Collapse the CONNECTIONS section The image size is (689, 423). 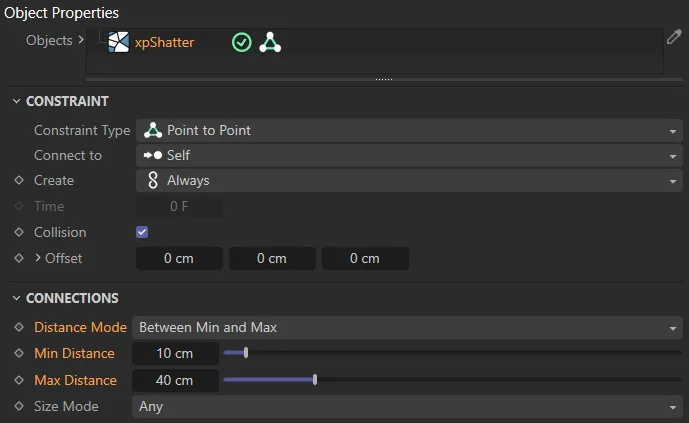click(16, 298)
